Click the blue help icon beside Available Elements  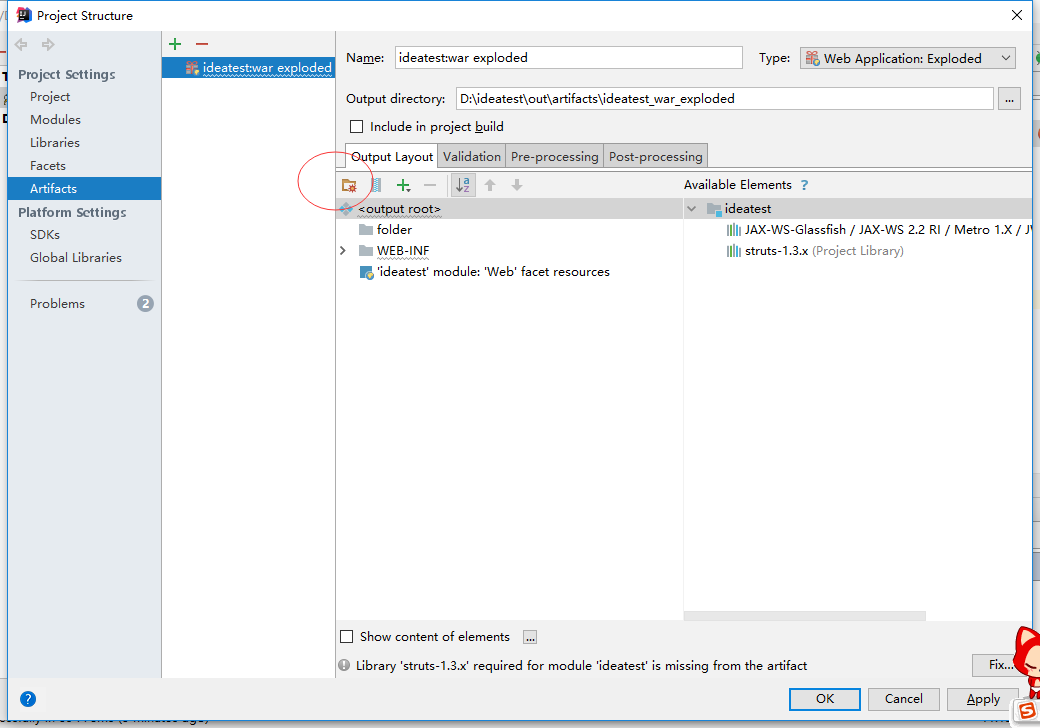coord(804,185)
